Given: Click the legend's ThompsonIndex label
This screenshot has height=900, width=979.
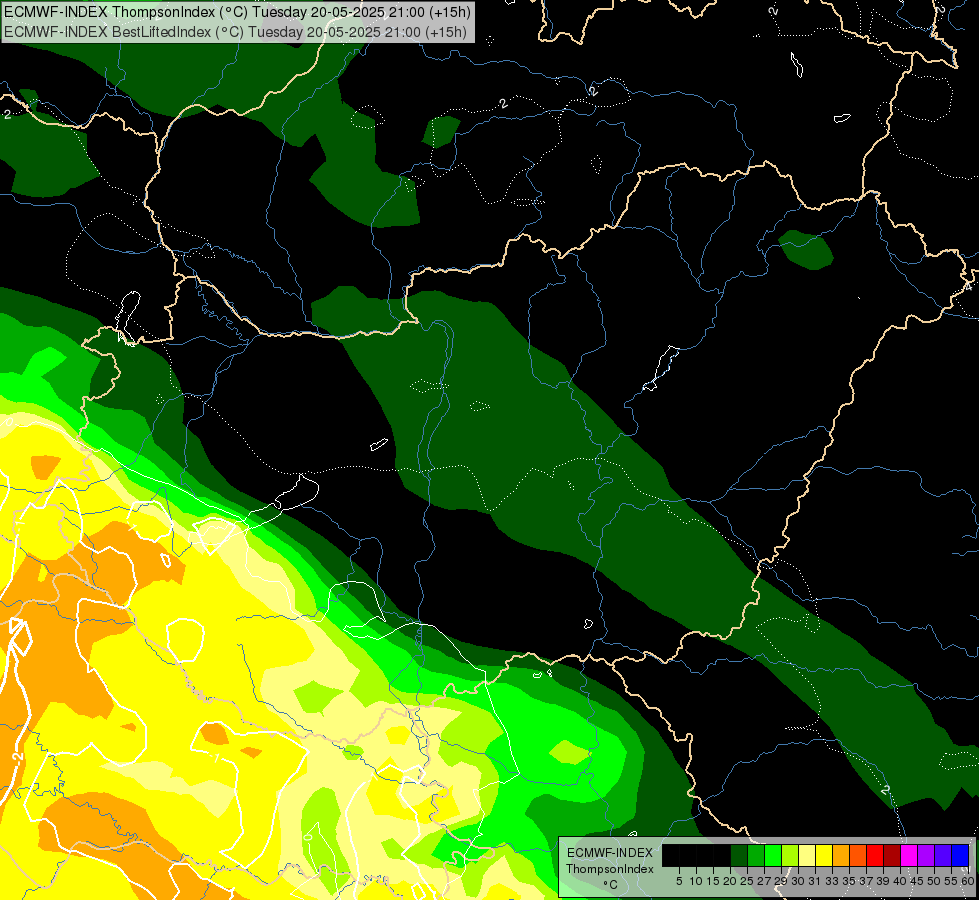Looking at the screenshot, I should [x=610, y=869].
